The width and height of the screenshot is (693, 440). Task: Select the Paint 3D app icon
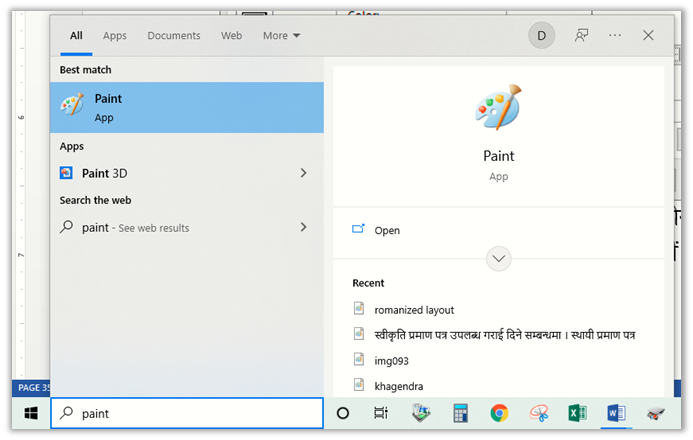pyautogui.click(x=66, y=173)
